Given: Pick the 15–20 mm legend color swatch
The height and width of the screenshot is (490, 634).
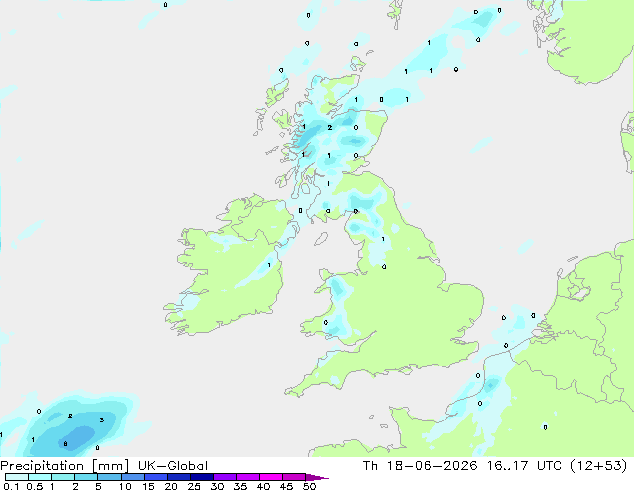Looking at the screenshot, I should tap(155, 477).
